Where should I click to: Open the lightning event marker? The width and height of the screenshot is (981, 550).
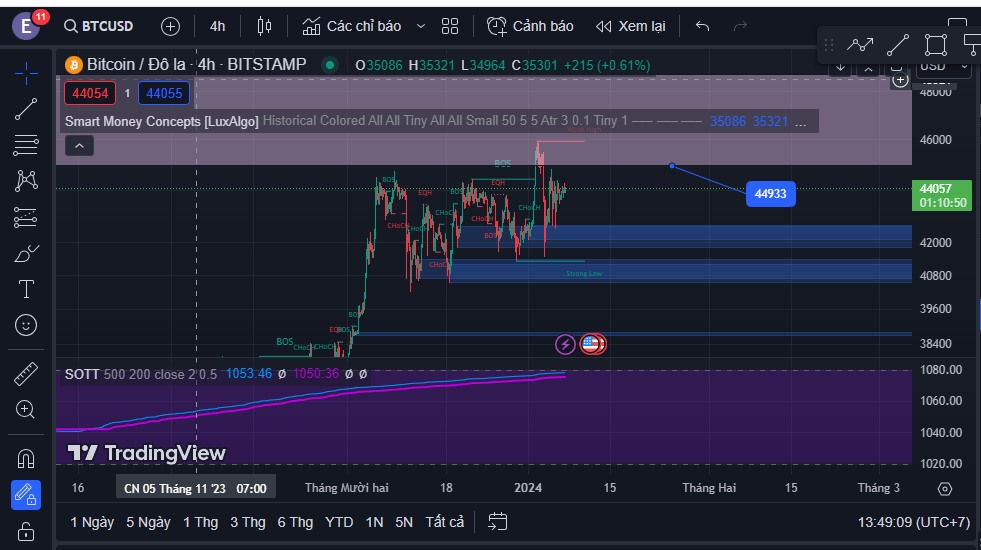[x=565, y=344]
